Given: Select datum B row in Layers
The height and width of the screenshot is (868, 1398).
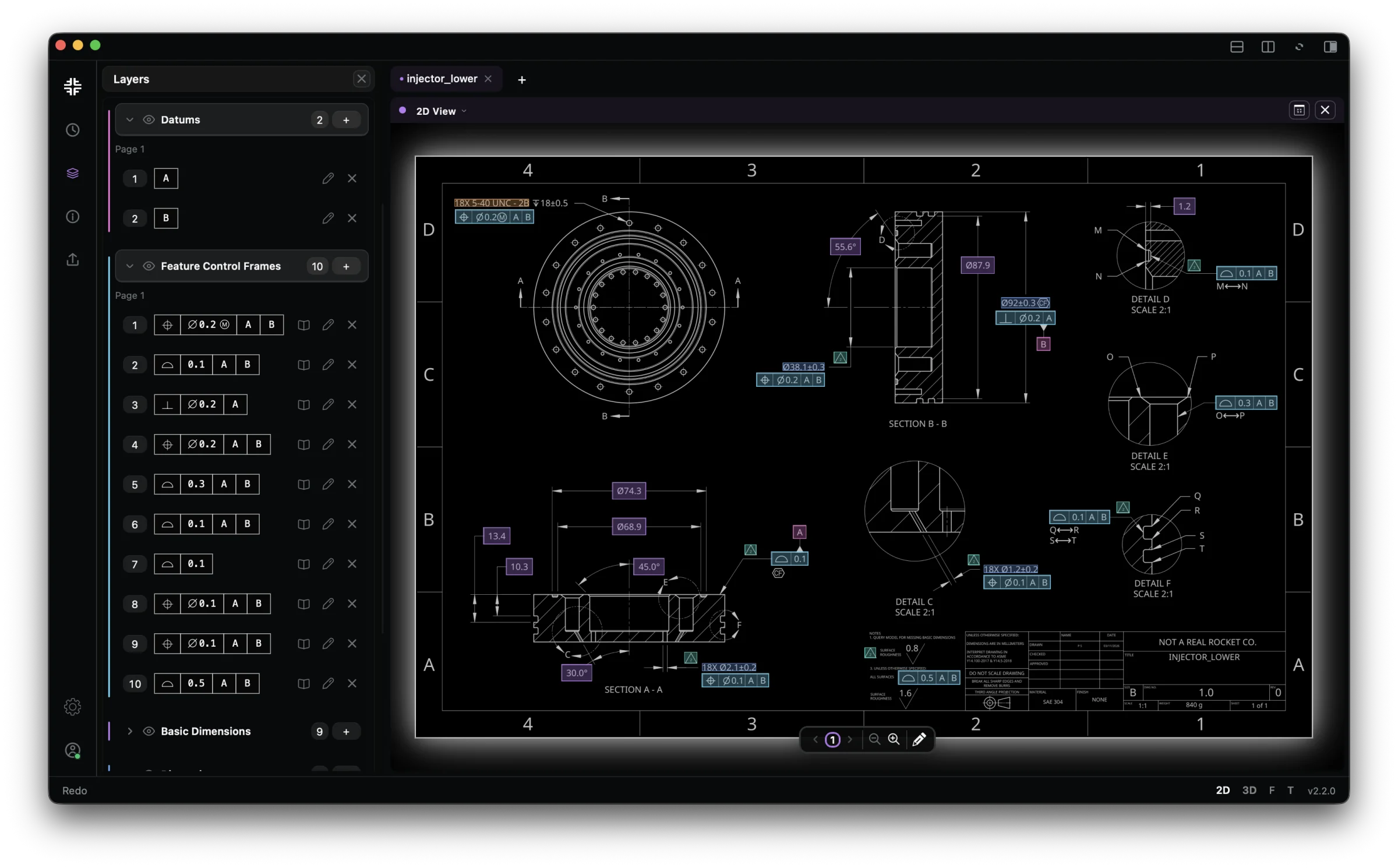Looking at the screenshot, I should [x=241, y=218].
